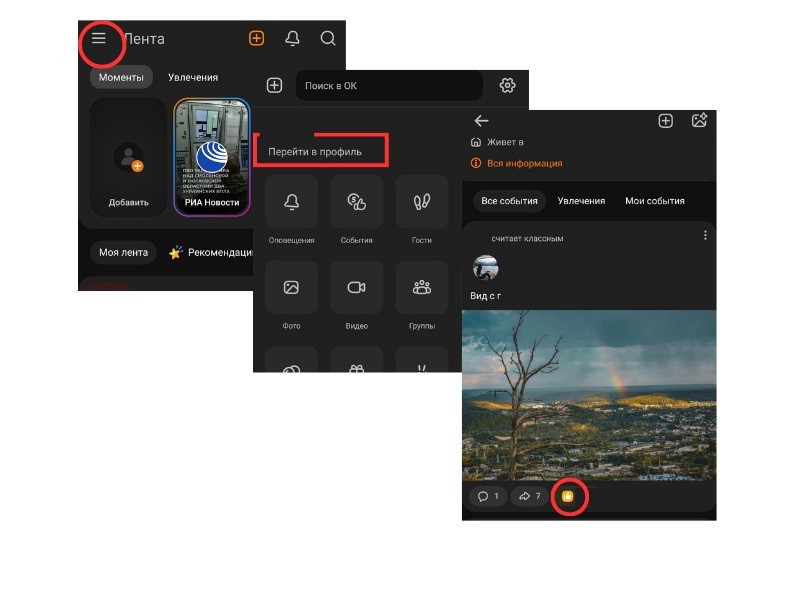Switch to the Моменты tab
Screen dimensions: 800x600
(x=121, y=77)
